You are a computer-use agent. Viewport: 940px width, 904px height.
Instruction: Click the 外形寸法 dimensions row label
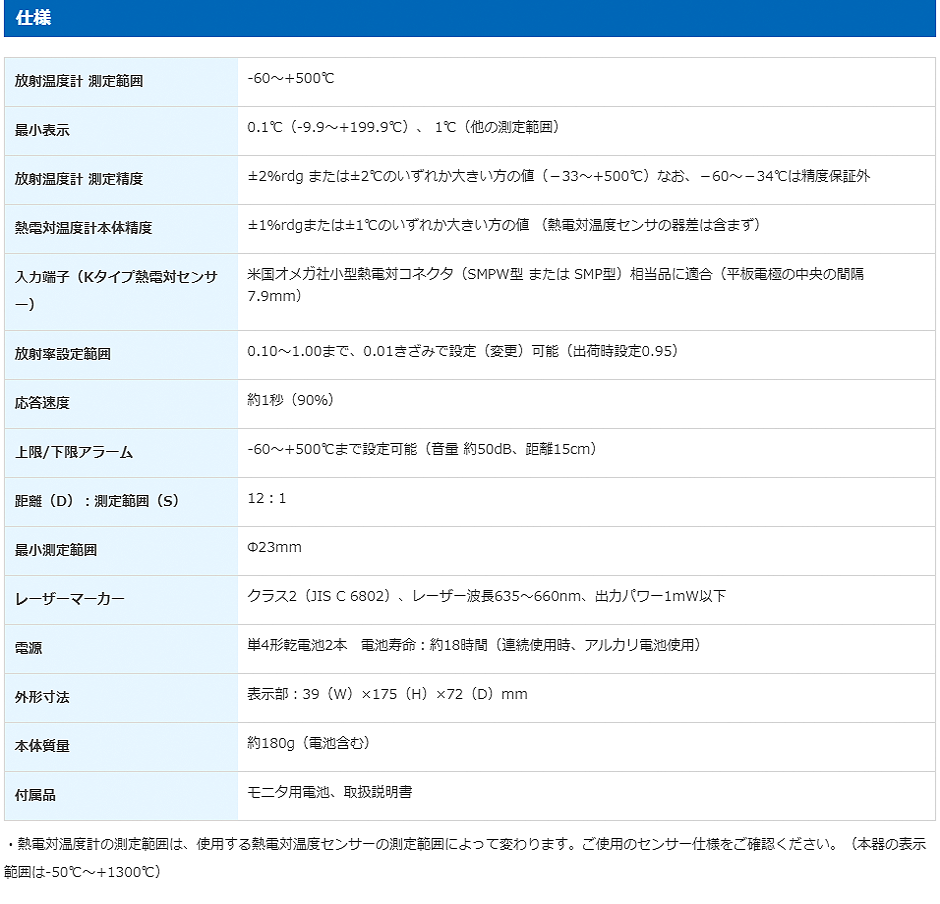pos(42,697)
